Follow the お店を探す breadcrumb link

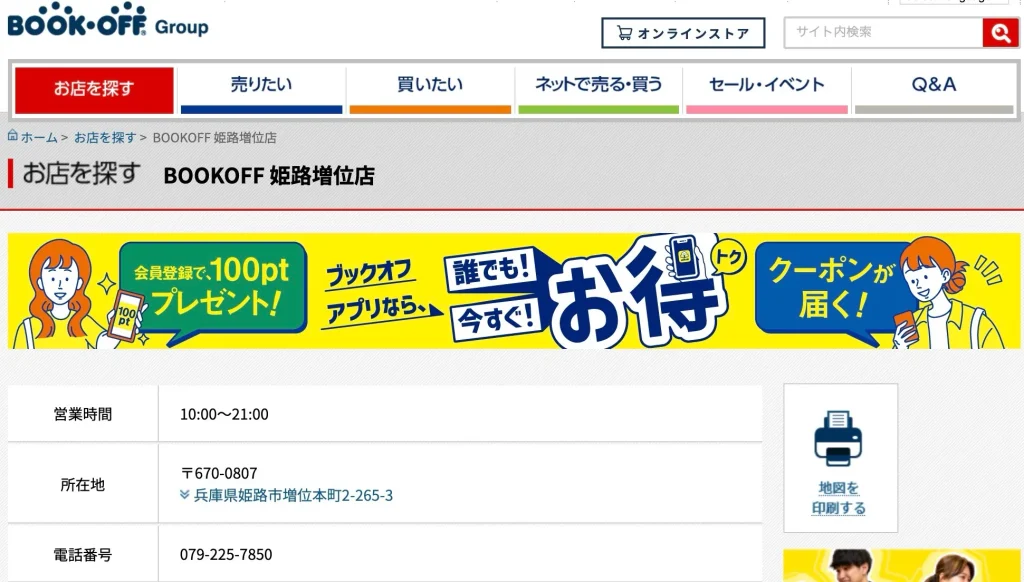click(x=104, y=138)
